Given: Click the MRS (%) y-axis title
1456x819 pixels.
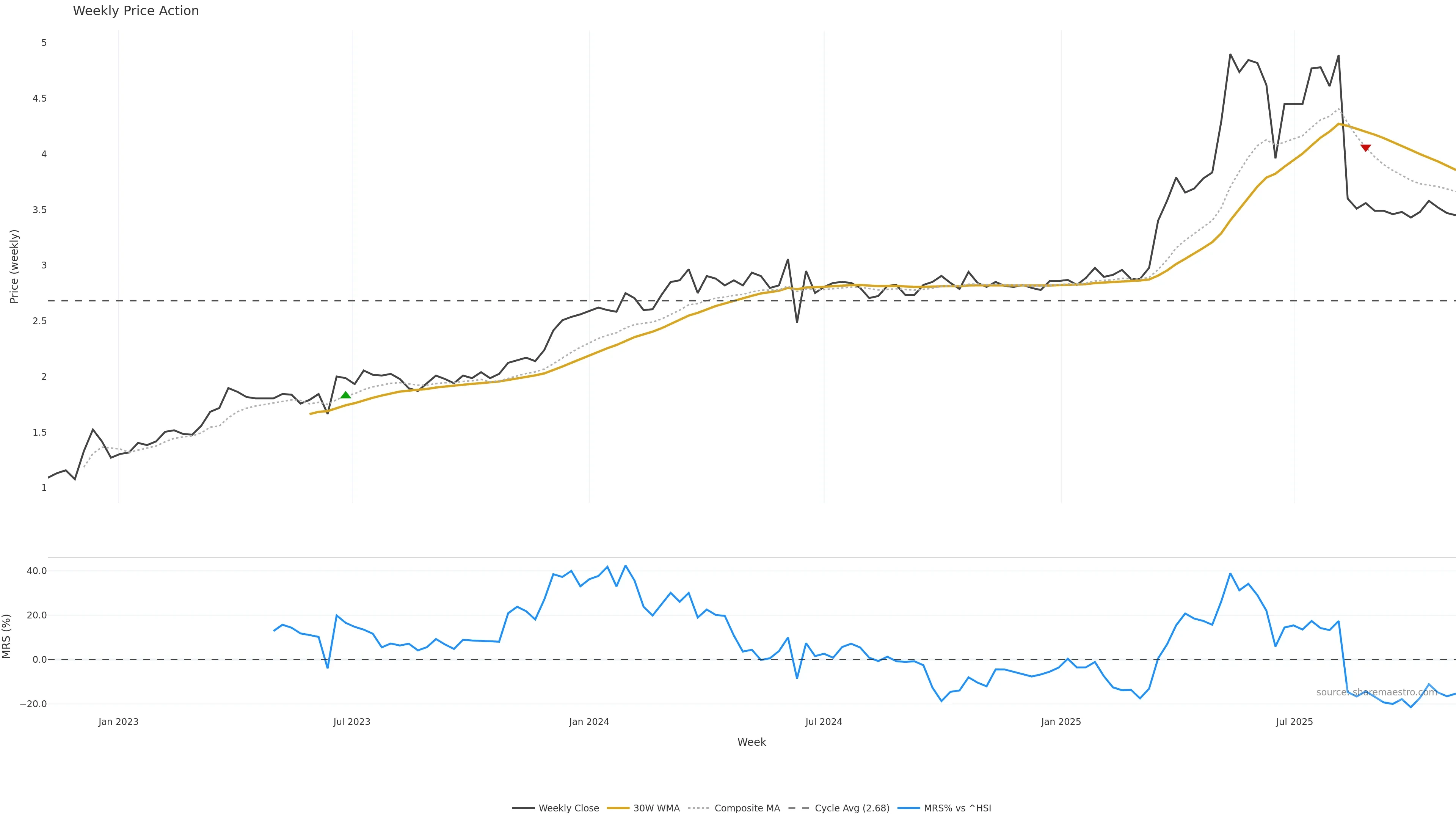Looking at the screenshot, I should click(7, 636).
